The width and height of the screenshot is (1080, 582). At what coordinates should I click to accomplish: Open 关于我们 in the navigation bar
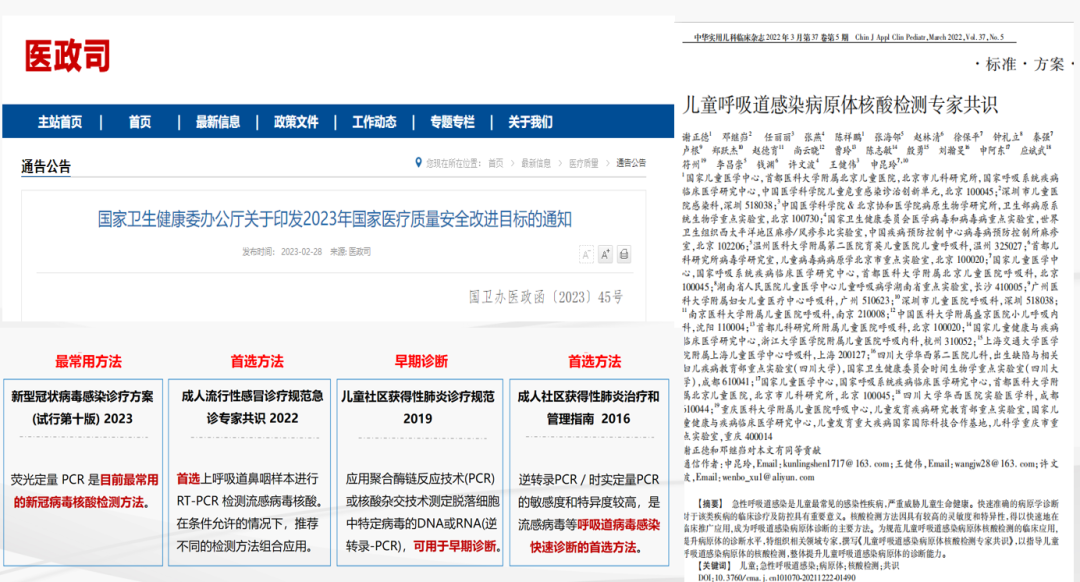click(530, 122)
